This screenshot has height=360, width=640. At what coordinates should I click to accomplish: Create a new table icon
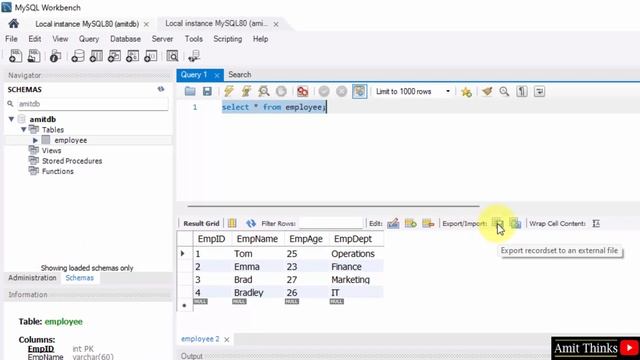96,56
